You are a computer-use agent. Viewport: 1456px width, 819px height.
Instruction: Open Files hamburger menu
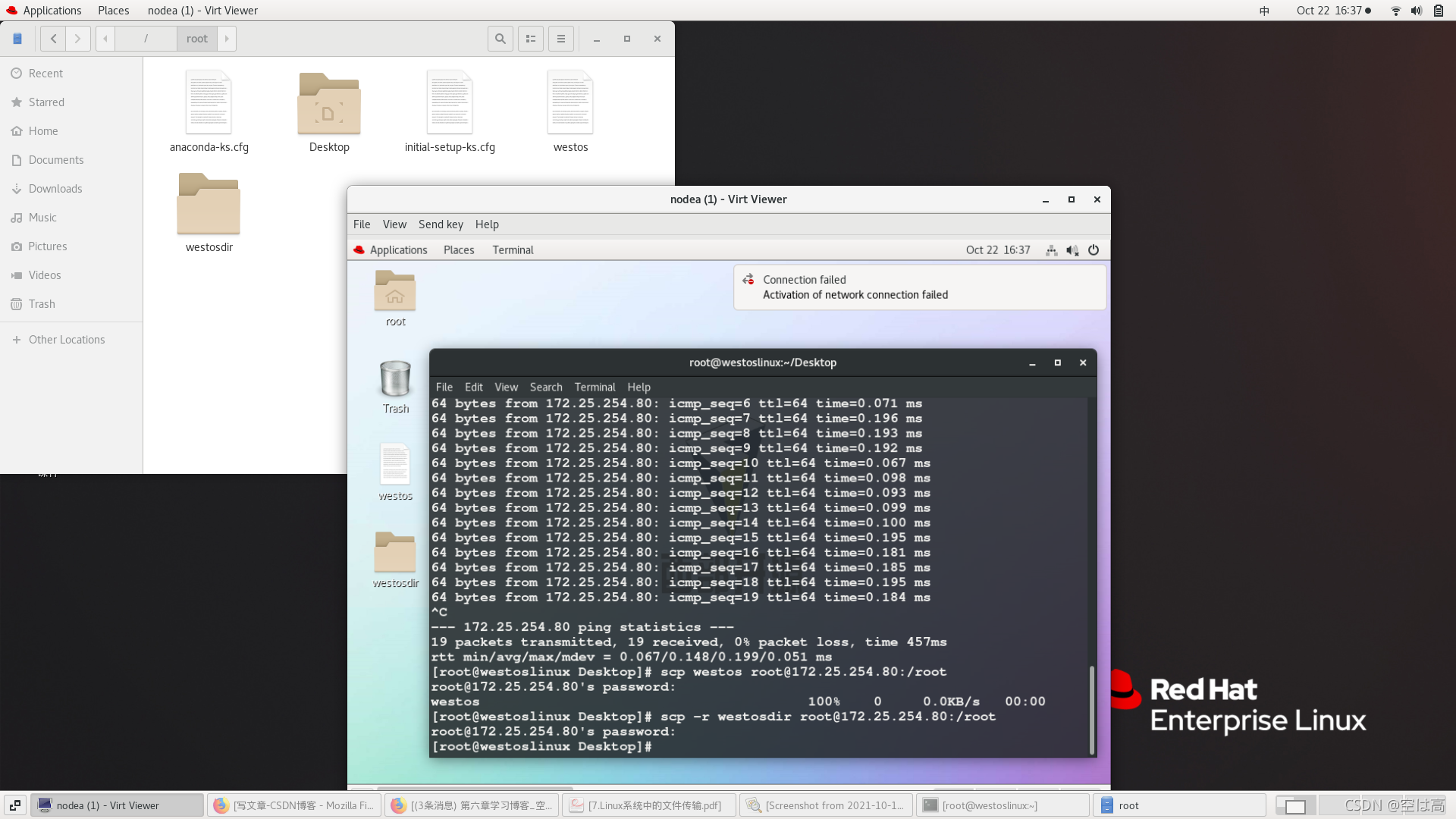click(x=561, y=39)
